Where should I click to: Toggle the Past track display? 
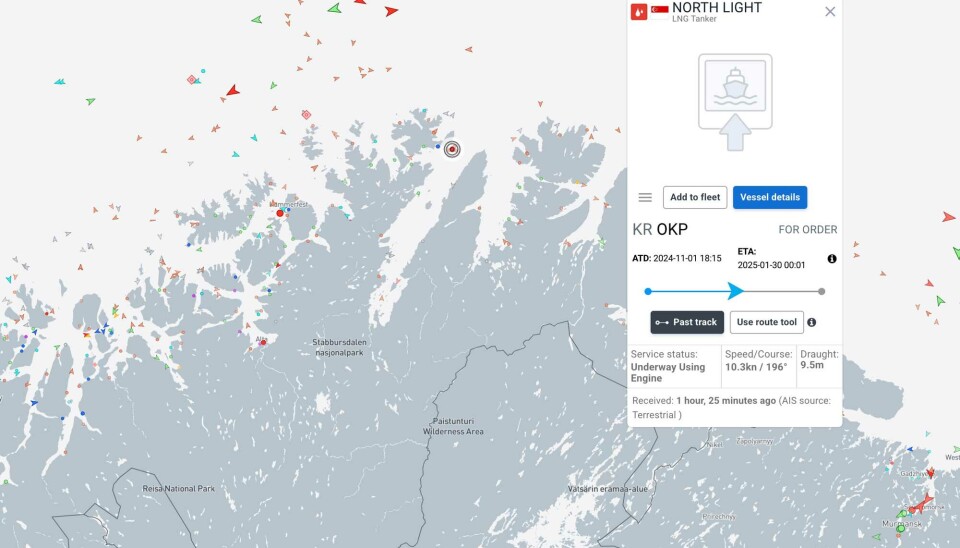(x=687, y=322)
